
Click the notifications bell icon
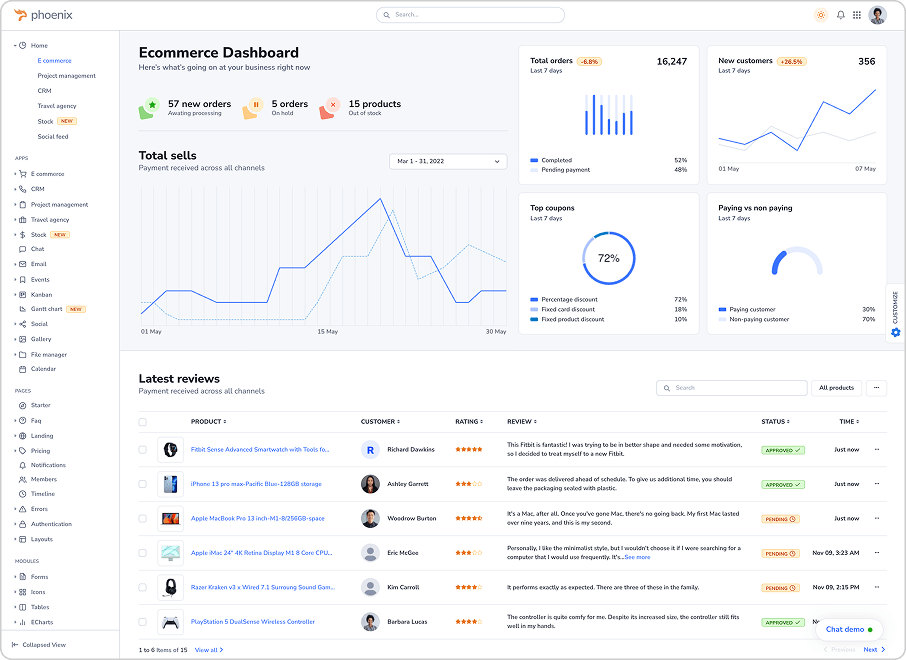[x=840, y=15]
